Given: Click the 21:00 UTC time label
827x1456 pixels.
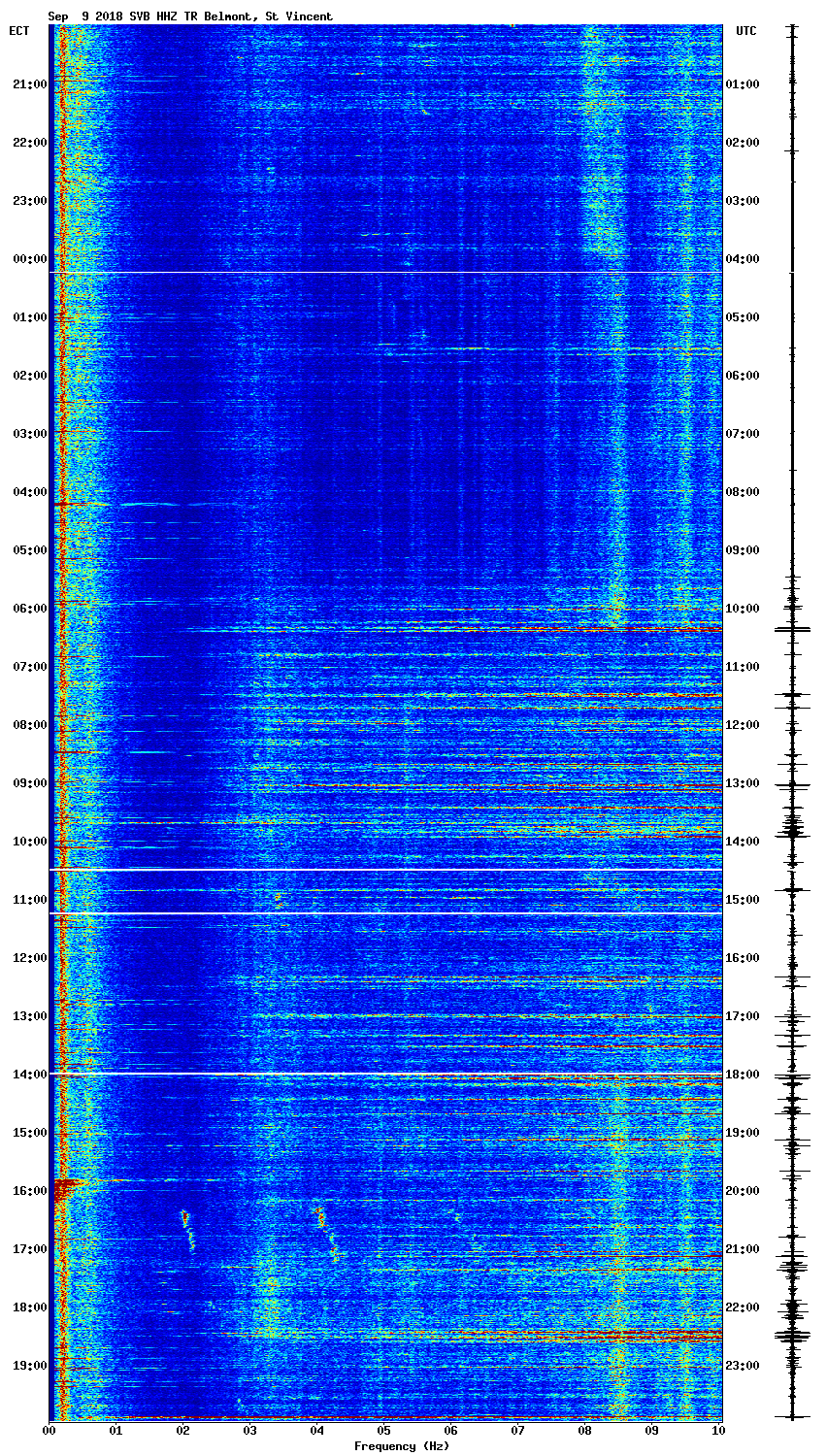Looking at the screenshot, I should (743, 1249).
